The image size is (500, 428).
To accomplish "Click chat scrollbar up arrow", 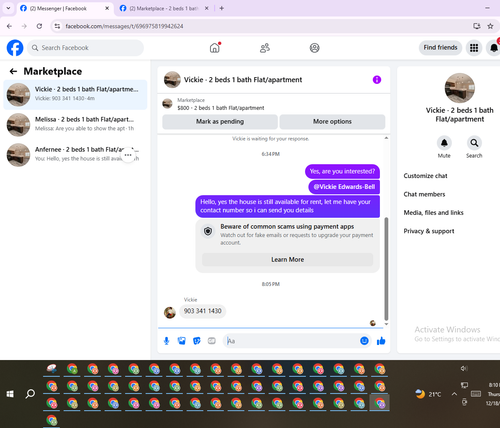I will pyautogui.click(x=386, y=138).
